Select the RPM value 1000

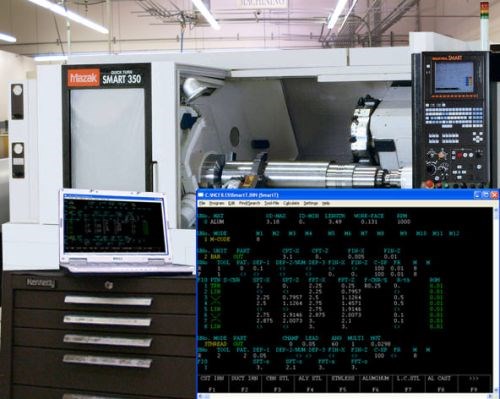[403, 222]
